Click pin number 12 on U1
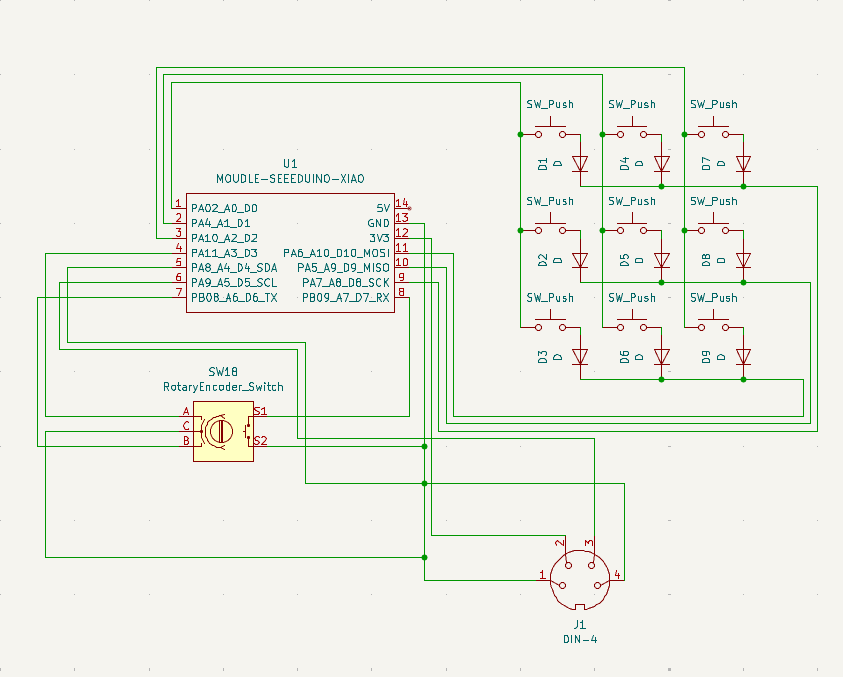 coord(402,233)
